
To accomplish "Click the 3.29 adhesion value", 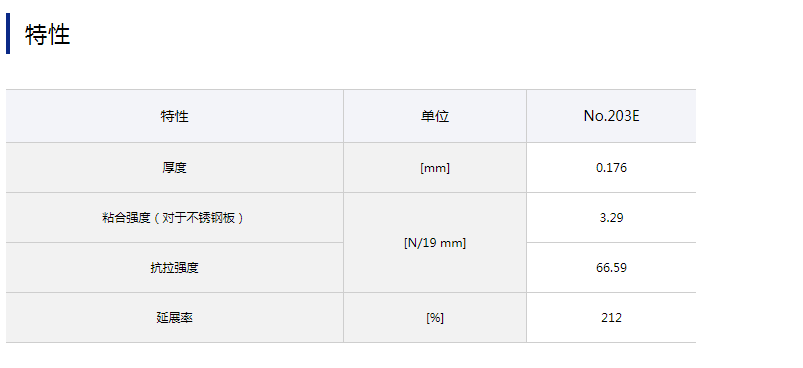I will 611,218.
